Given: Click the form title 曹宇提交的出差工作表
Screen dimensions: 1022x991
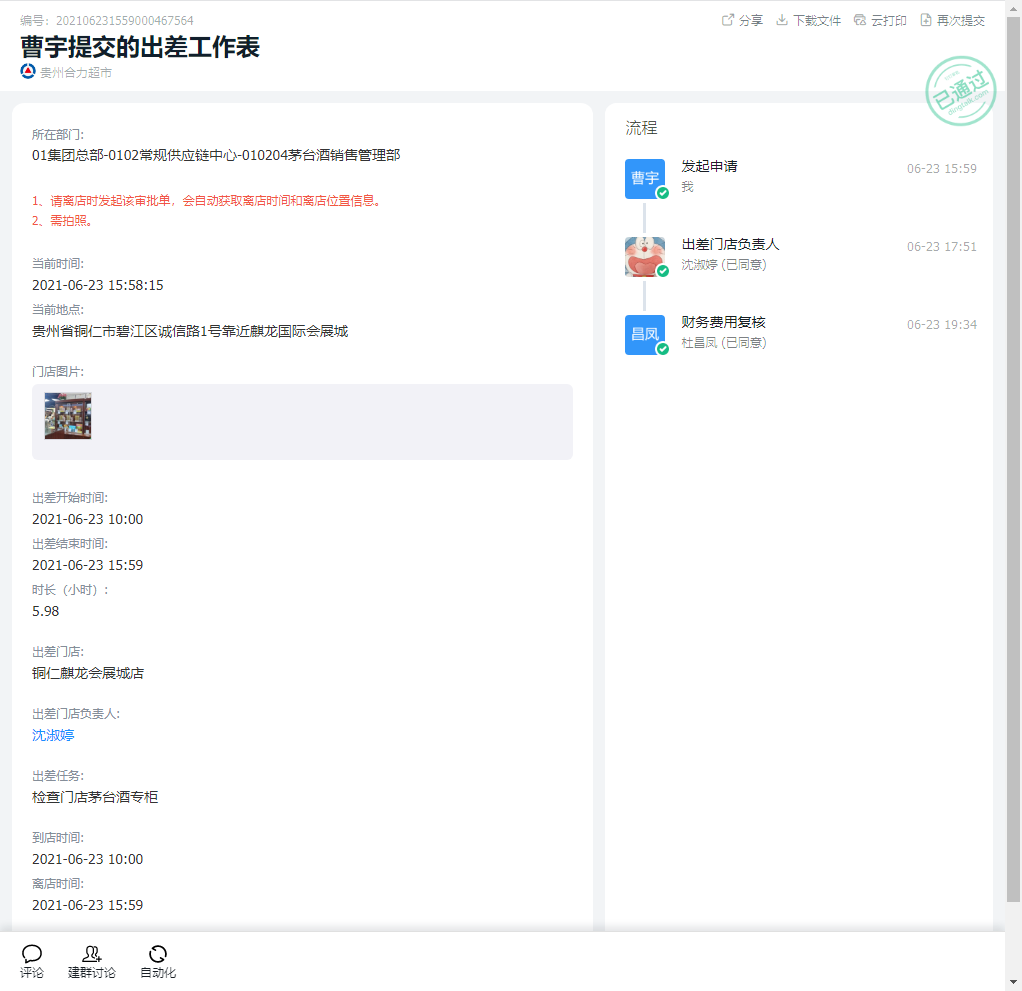Looking at the screenshot, I should click(140, 47).
